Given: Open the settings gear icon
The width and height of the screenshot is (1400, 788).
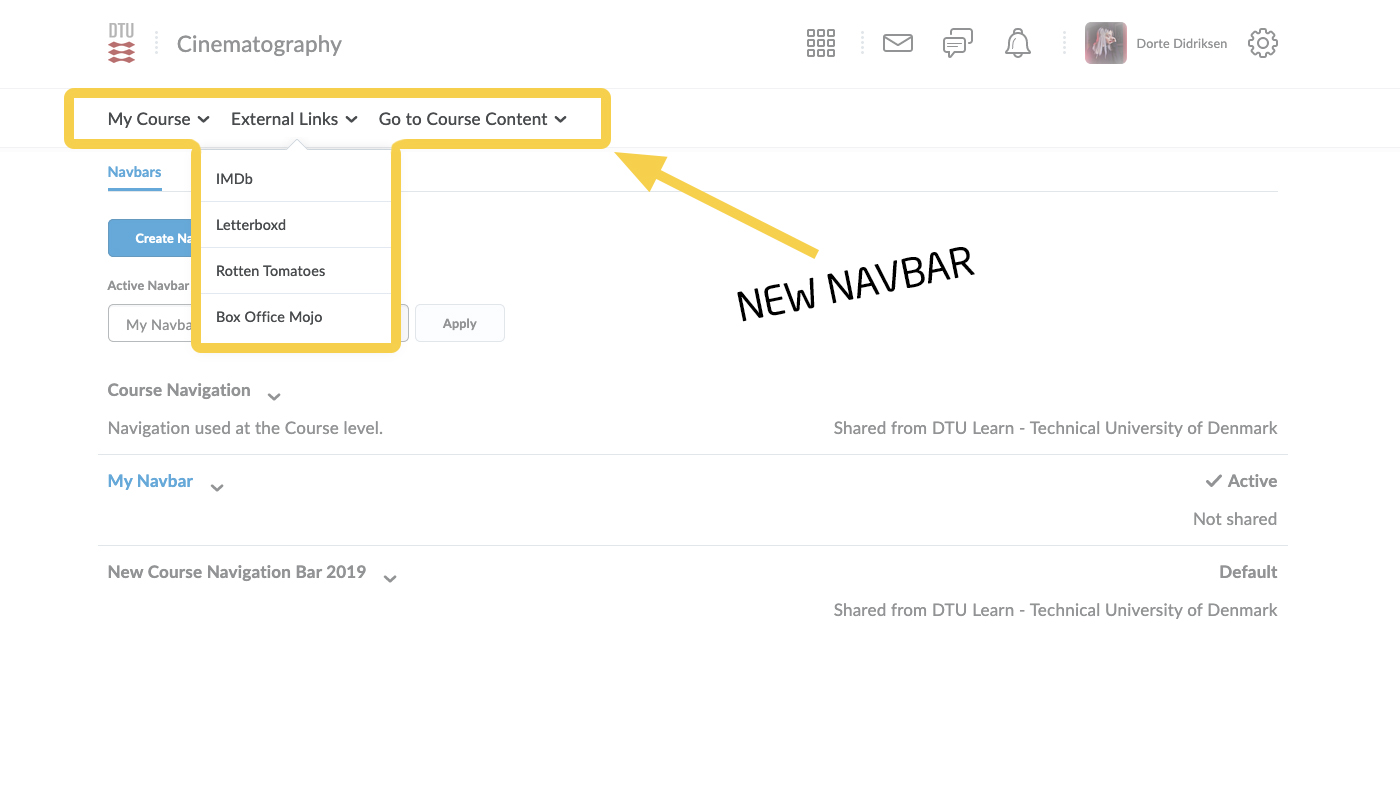Looking at the screenshot, I should [x=1262, y=43].
